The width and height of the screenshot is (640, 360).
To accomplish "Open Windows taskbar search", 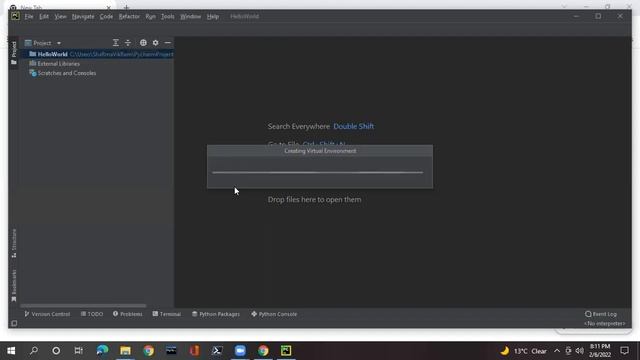I will pos(34,351).
